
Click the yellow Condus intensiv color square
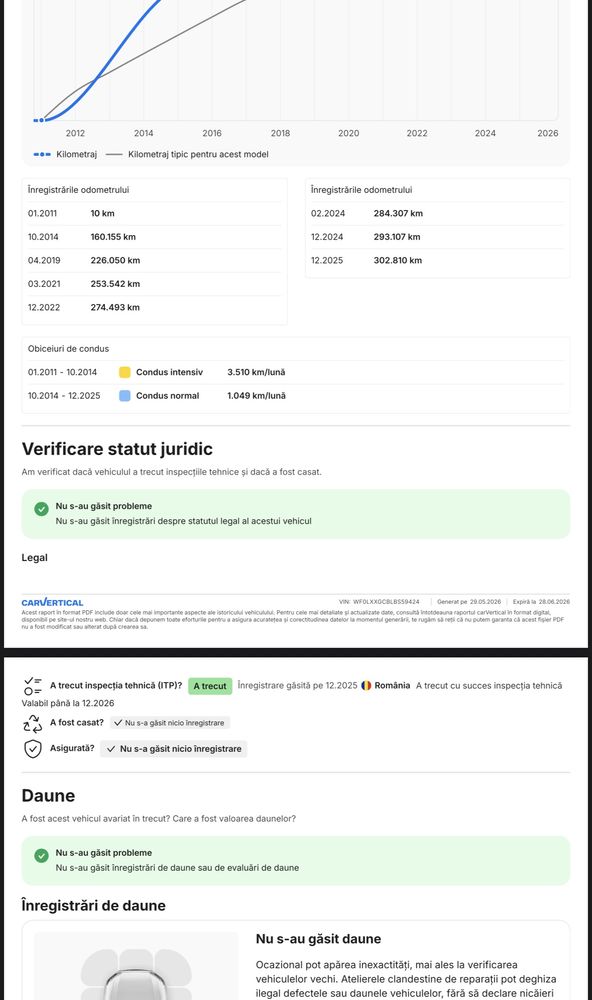pyautogui.click(x=125, y=372)
